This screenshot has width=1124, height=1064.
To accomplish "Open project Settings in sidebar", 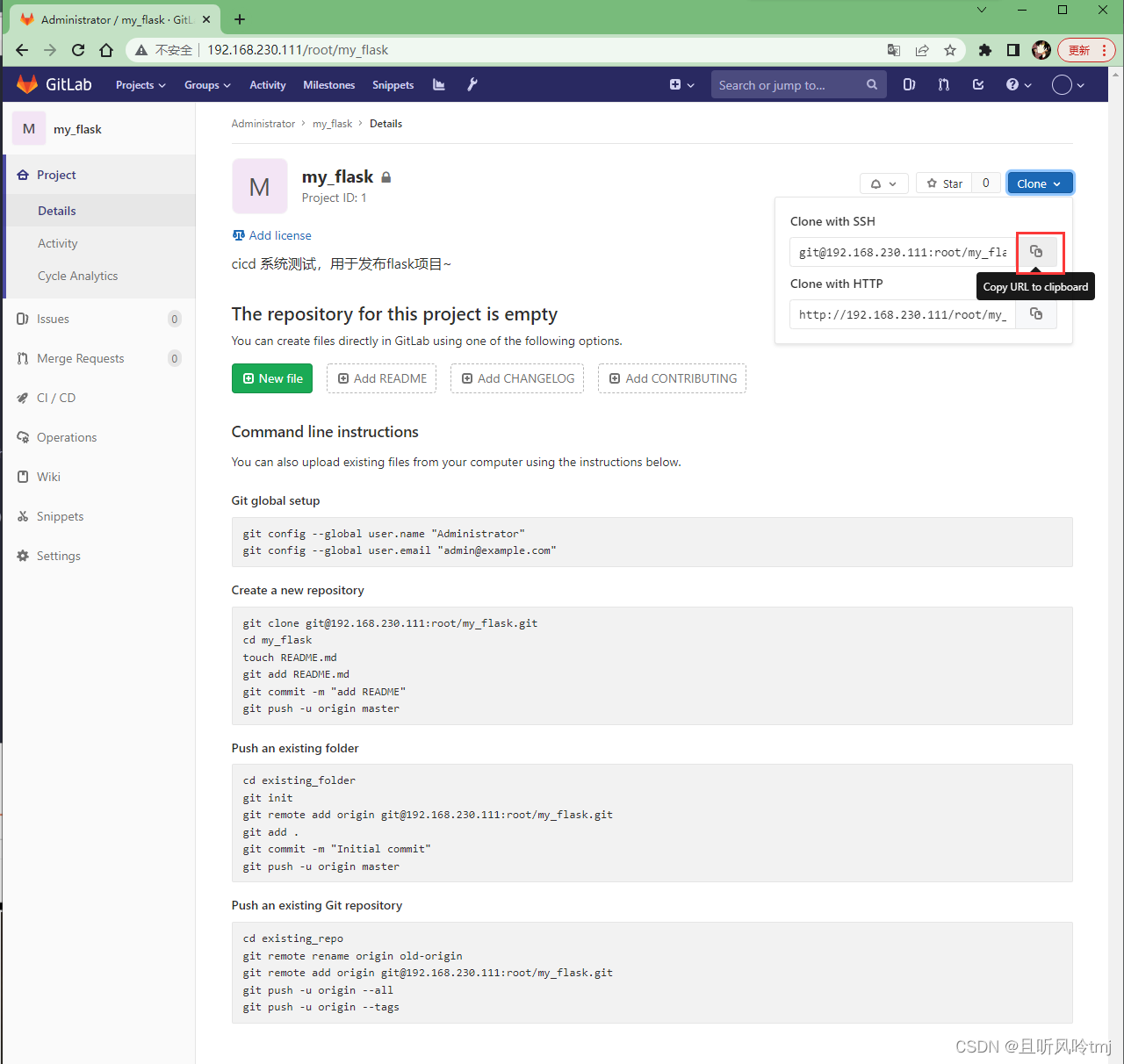I will click(98, 556).
